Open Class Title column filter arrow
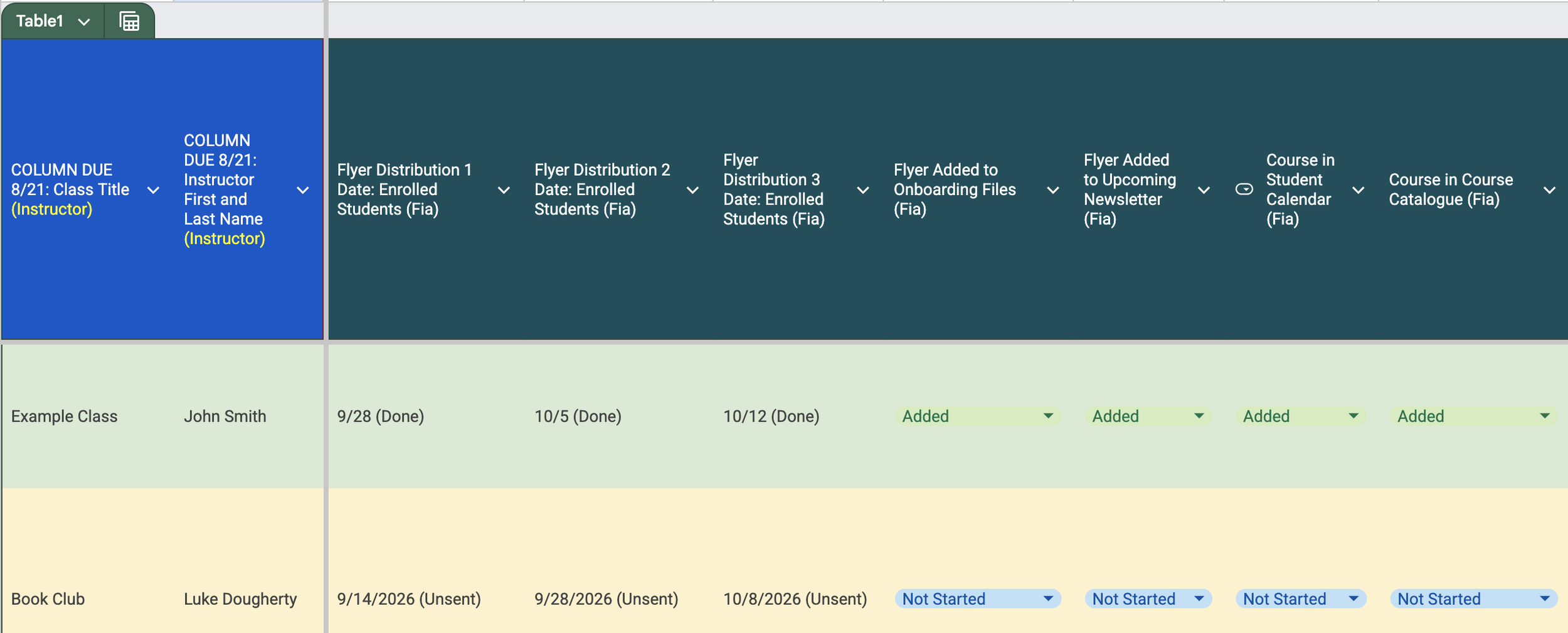Viewport: 1568px width, 633px height. 153,190
